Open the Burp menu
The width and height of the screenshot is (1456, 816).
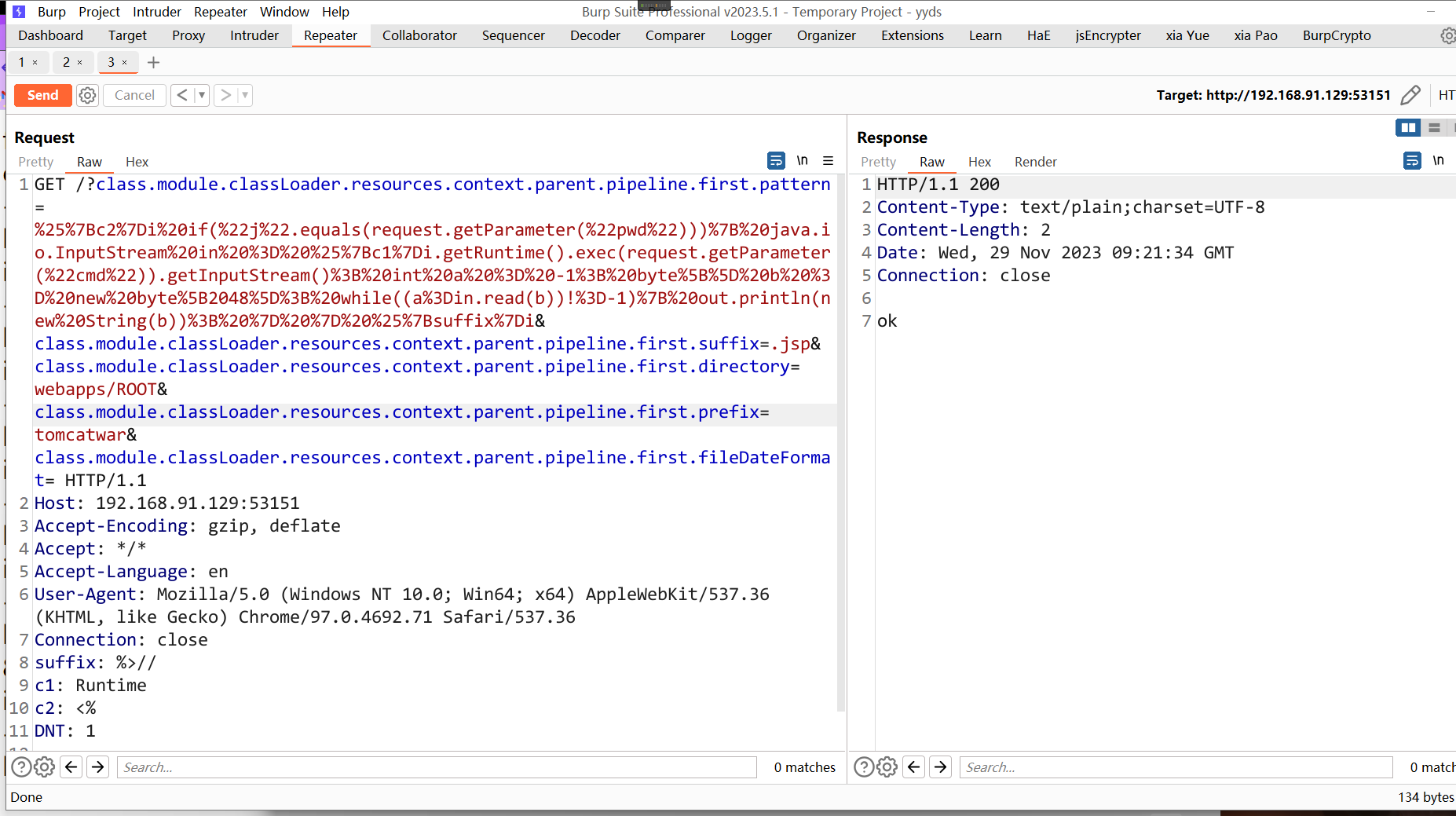tap(52, 12)
